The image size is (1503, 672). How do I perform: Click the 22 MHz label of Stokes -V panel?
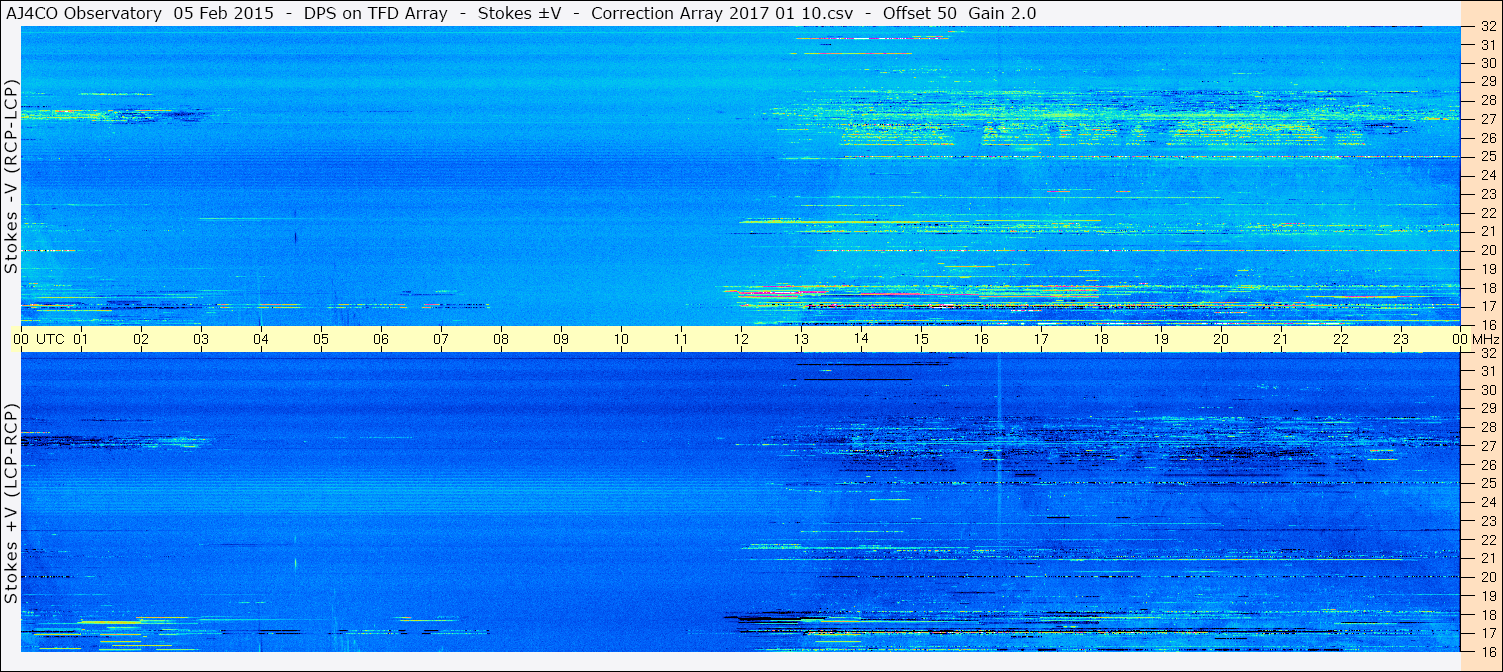click(1488, 213)
